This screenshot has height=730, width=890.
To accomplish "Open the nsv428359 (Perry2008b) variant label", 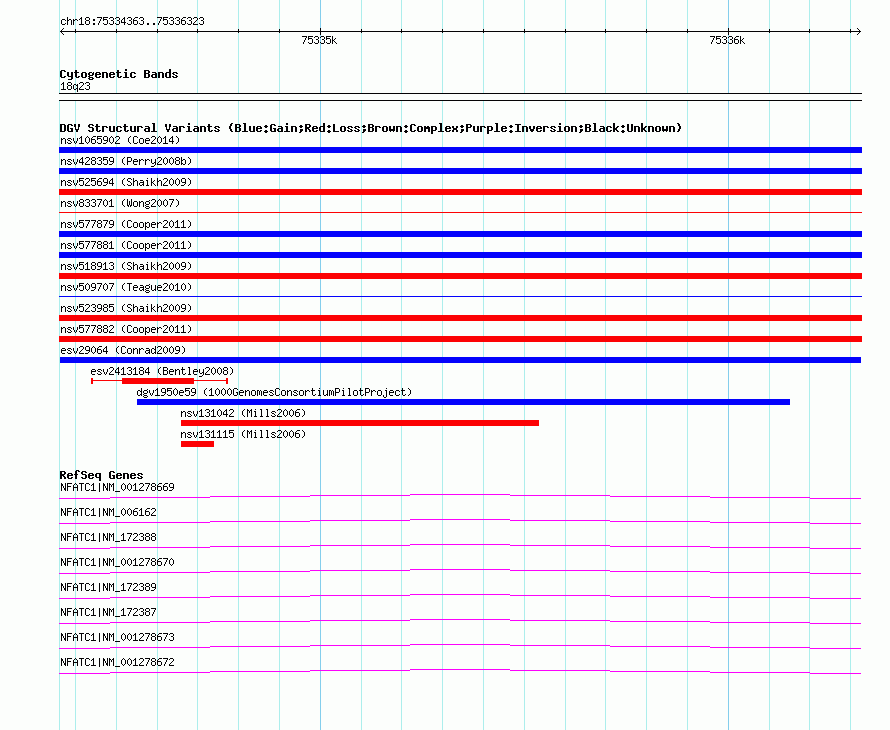I will click(126, 161).
